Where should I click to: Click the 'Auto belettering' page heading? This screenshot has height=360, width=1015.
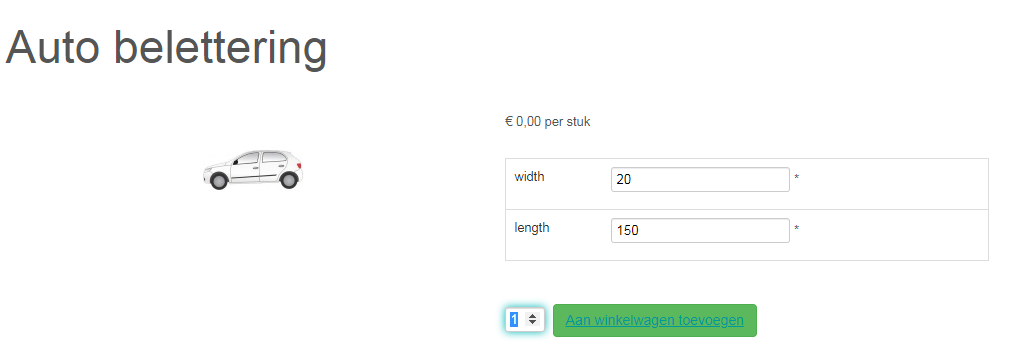click(x=166, y=48)
